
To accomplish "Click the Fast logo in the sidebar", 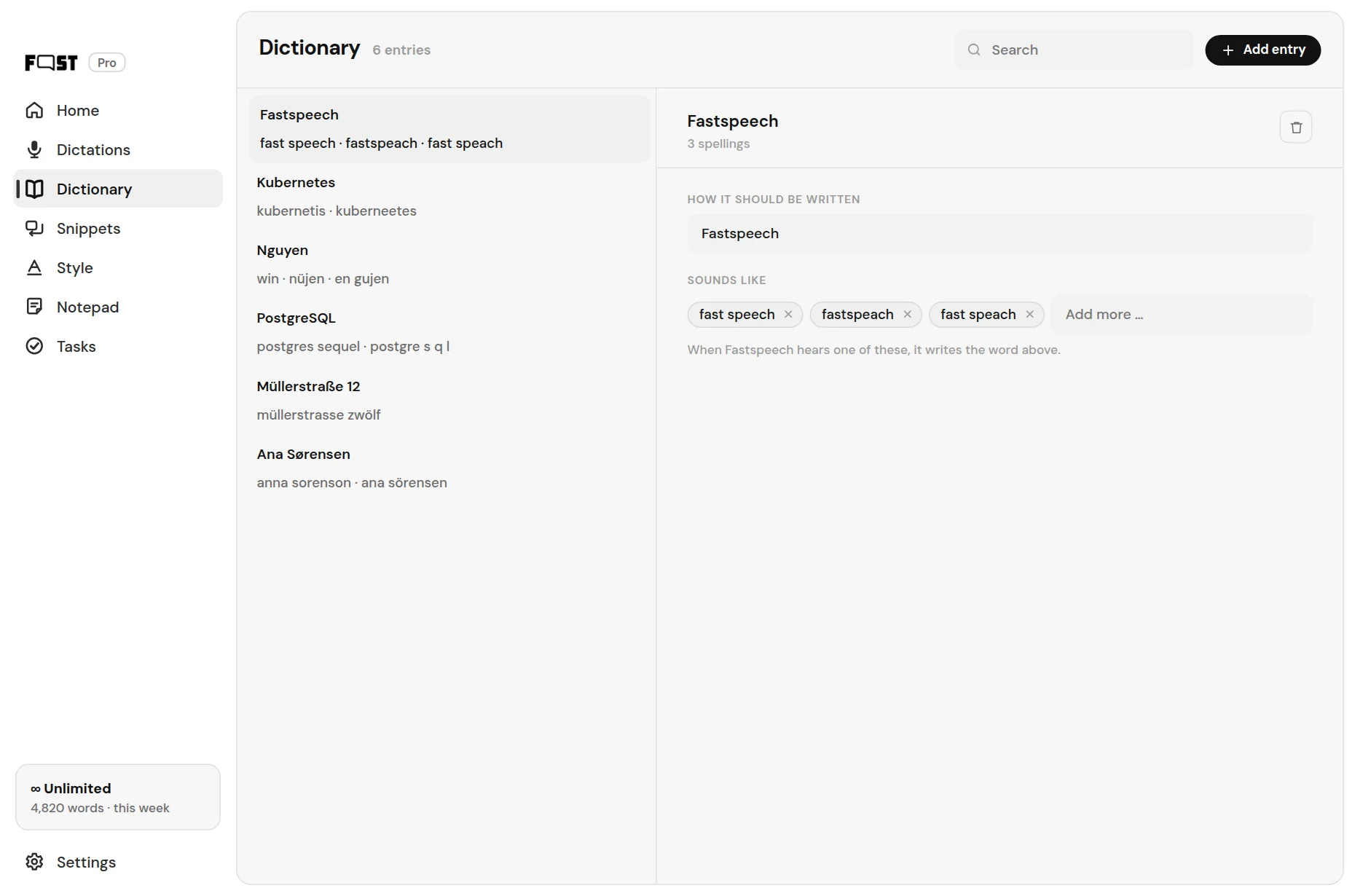I will pyautogui.click(x=51, y=63).
